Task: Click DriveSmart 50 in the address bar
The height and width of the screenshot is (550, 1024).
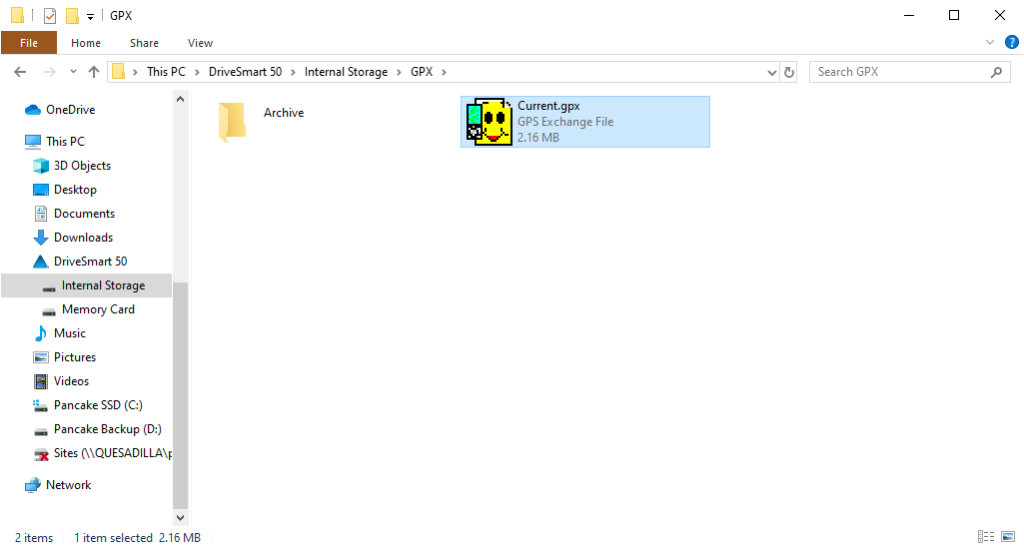Action: pyautogui.click(x=246, y=72)
